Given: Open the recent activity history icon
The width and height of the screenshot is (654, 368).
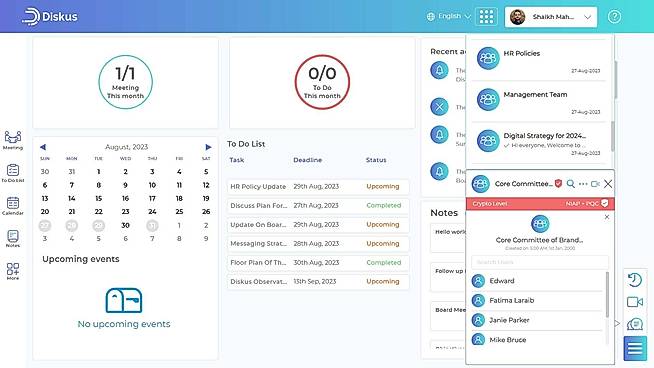Looking at the screenshot, I should (634, 280).
